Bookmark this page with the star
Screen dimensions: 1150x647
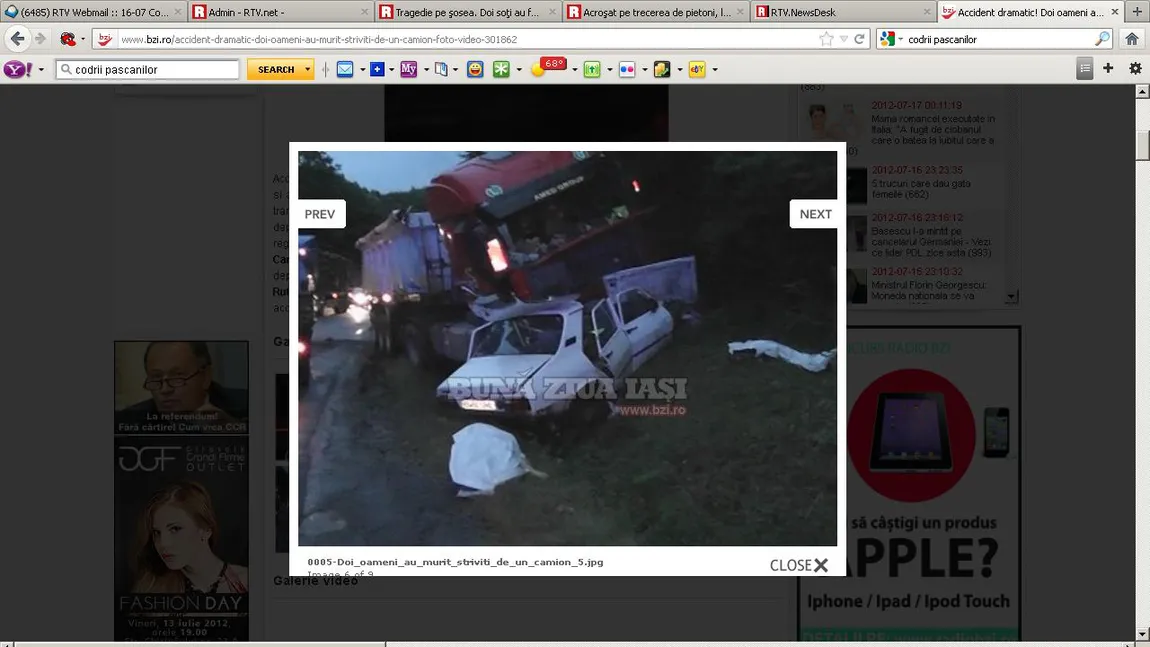[827, 39]
